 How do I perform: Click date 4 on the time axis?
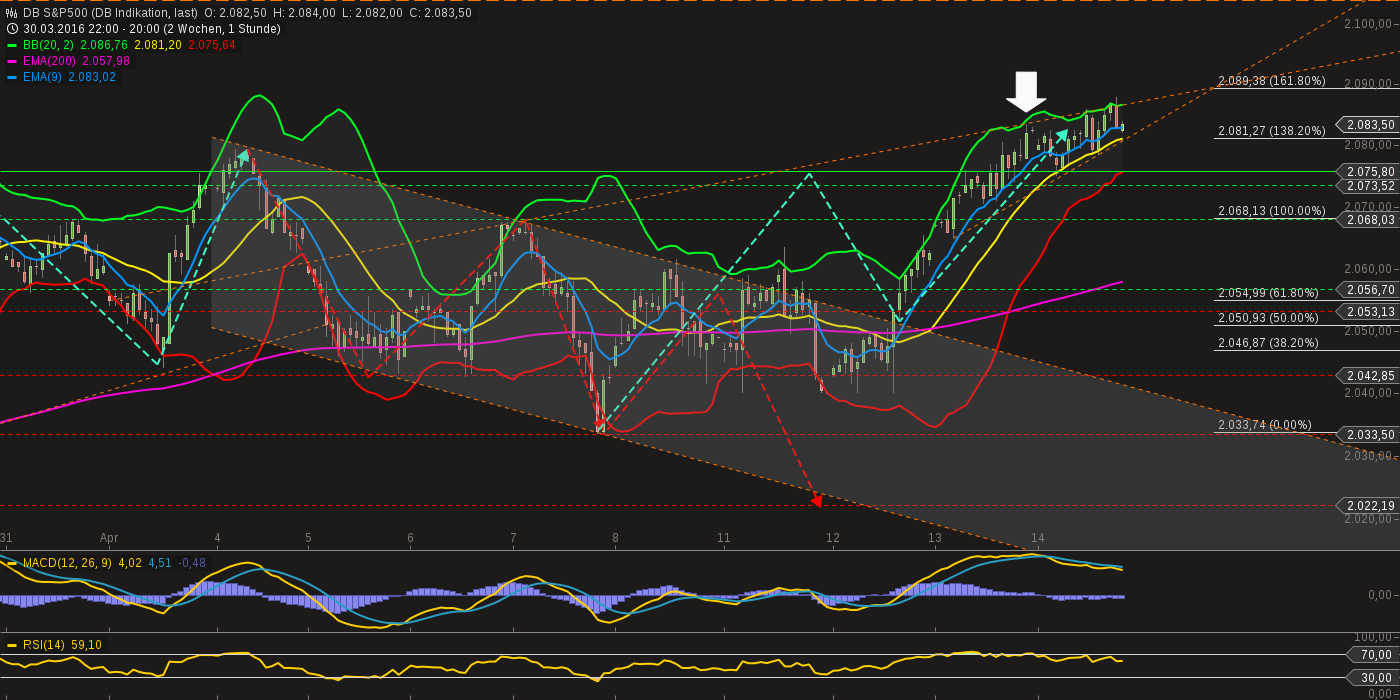pyautogui.click(x=217, y=538)
